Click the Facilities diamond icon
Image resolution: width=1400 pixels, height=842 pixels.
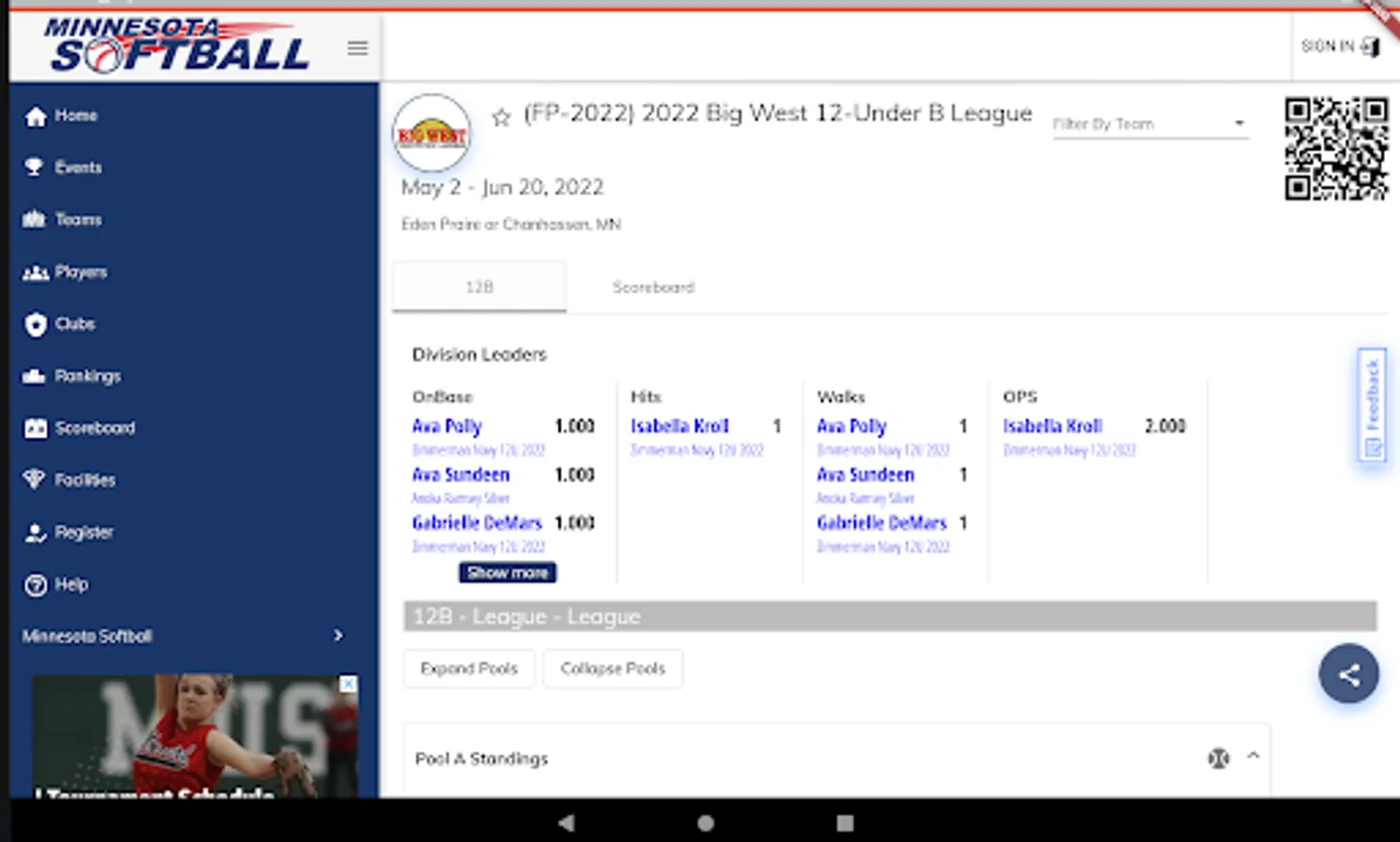35,480
